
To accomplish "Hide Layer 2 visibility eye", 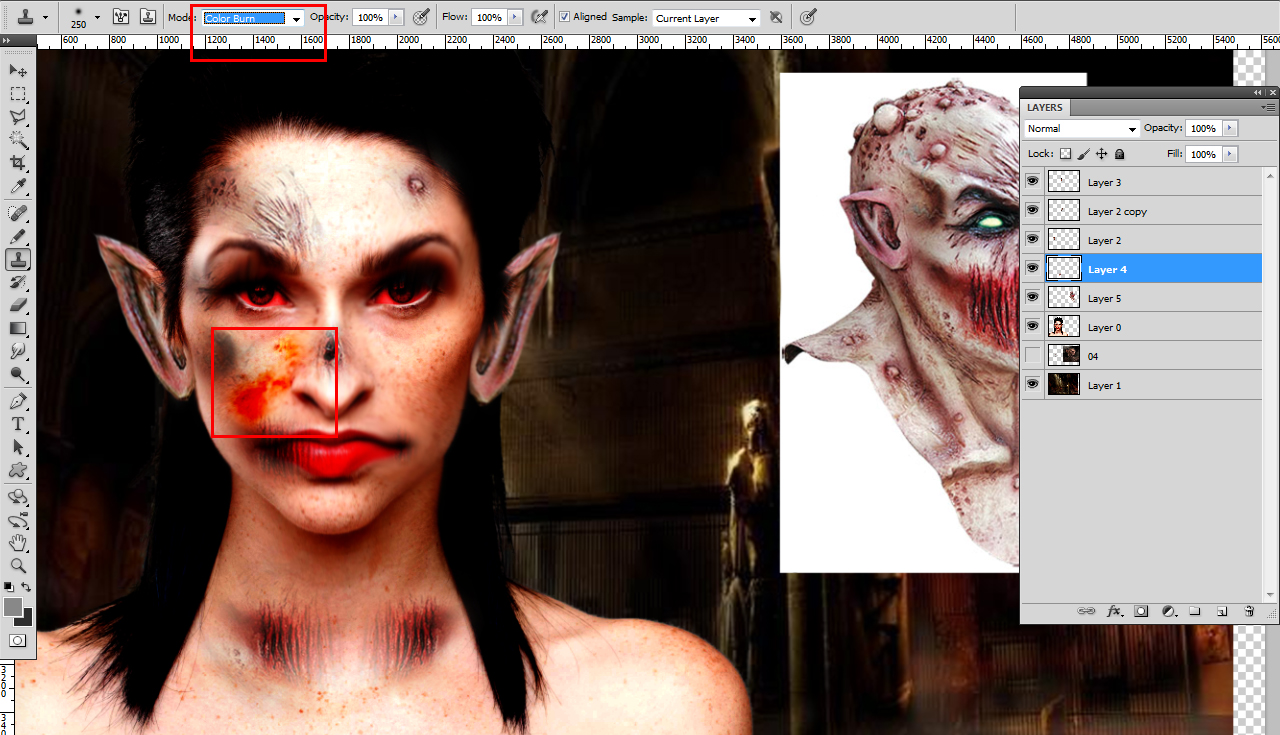I will point(1033,240).
